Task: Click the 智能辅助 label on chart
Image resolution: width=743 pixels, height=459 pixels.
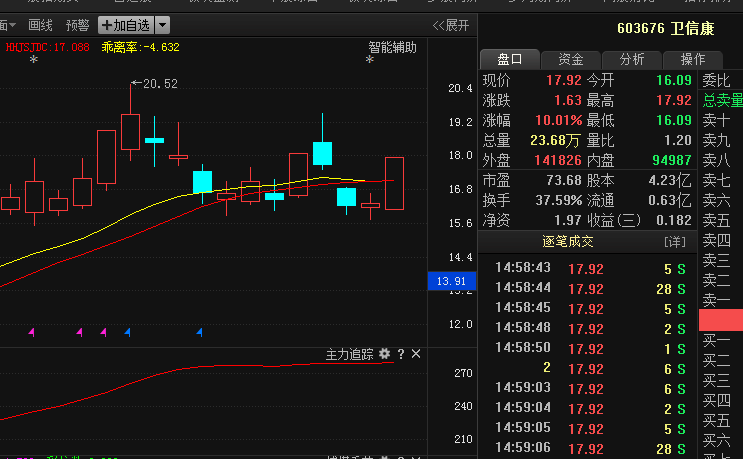Action: pos(392,47)
